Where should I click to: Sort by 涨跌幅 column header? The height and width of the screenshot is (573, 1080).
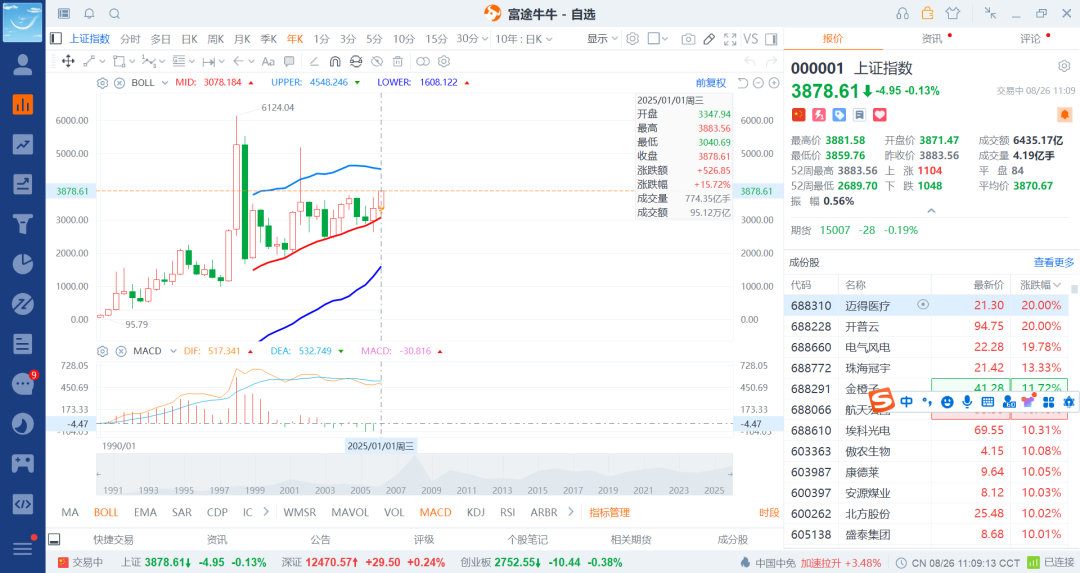(x=1040, y=284)
